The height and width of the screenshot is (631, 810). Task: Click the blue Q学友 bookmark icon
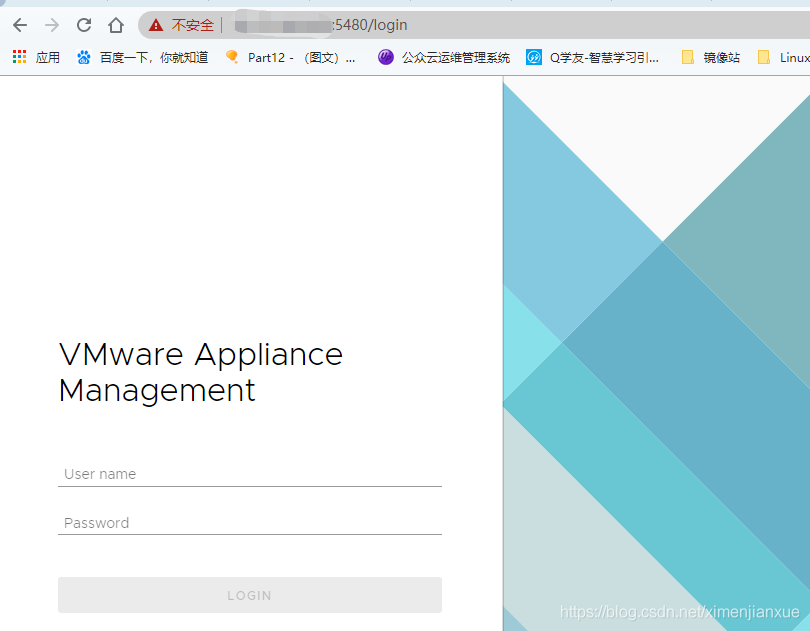pyautogui.click(x=534, y=57)
